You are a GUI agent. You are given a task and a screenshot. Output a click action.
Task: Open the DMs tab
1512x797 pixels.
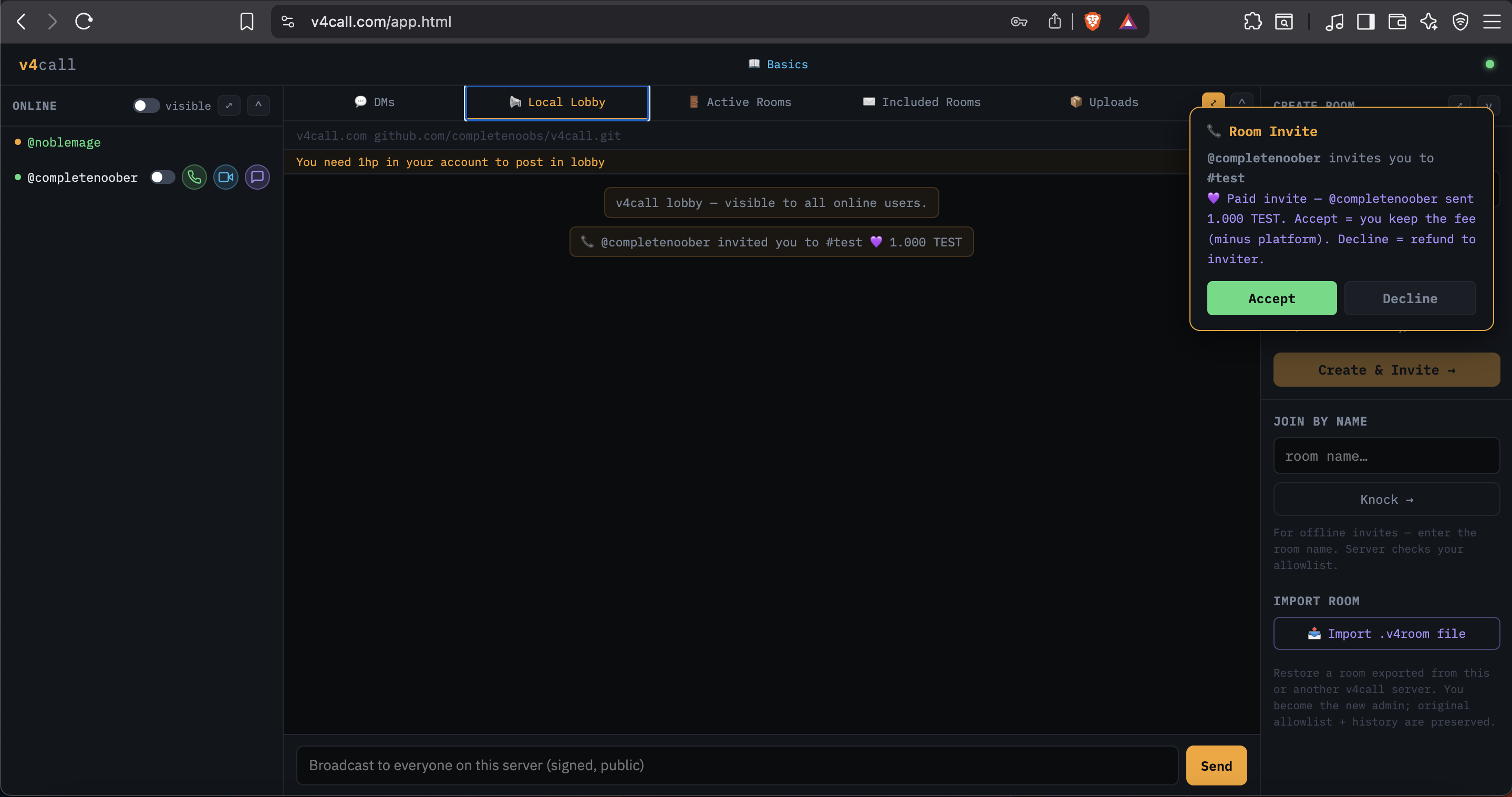[x=375, y=102]
